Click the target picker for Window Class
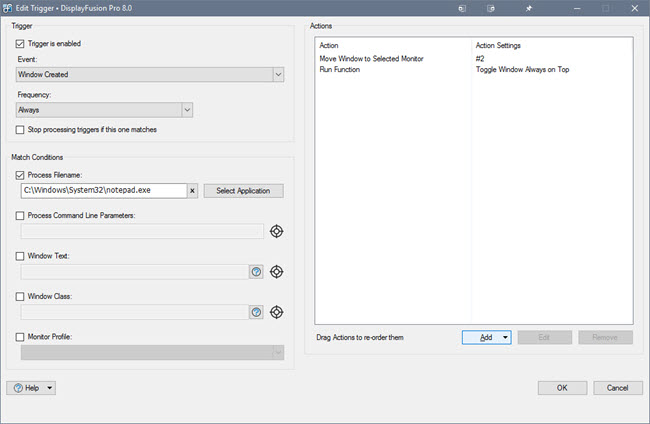650x424 pixels. pos(276,312)
